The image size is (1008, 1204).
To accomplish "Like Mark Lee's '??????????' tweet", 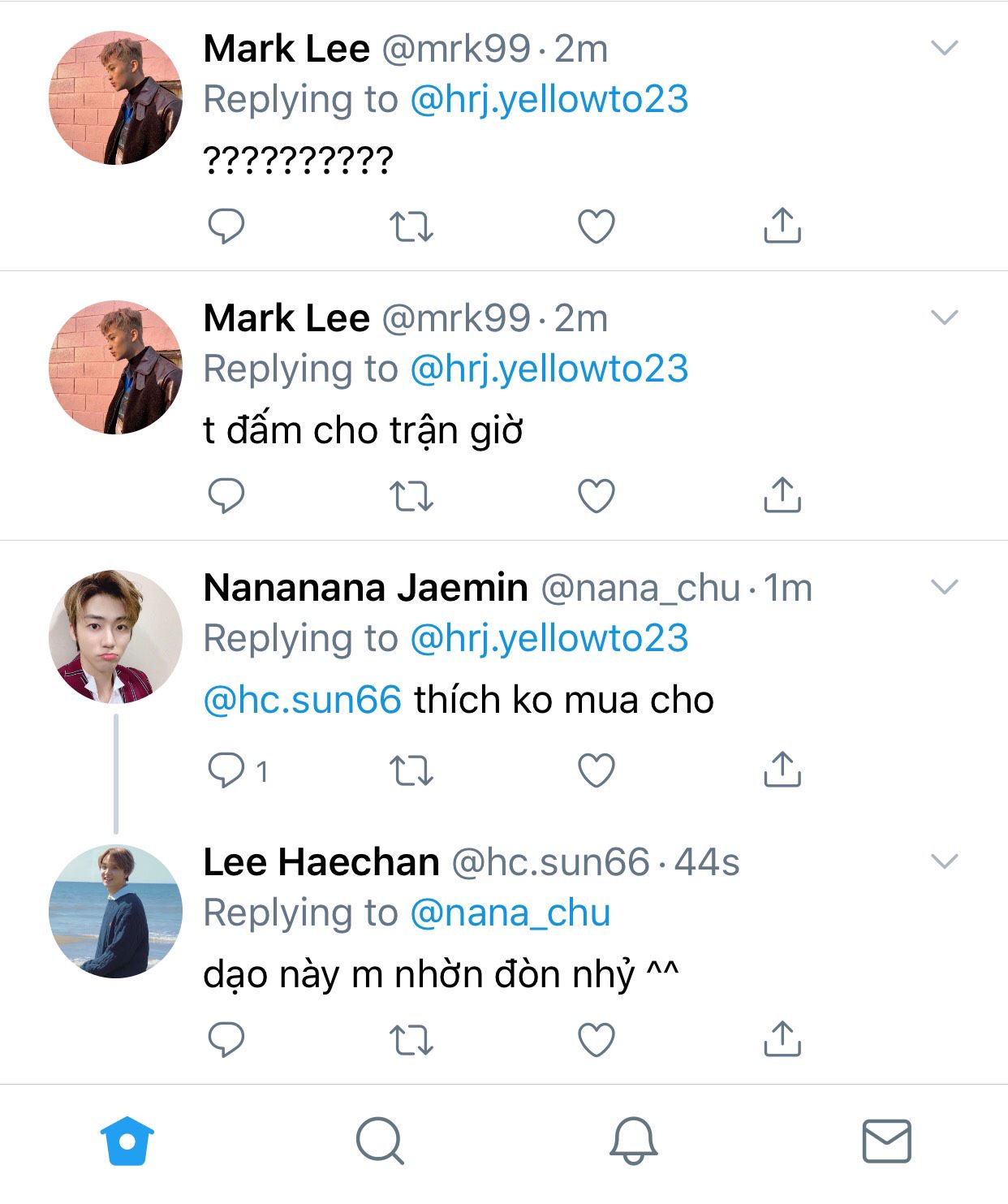I will tap(597, 227).
